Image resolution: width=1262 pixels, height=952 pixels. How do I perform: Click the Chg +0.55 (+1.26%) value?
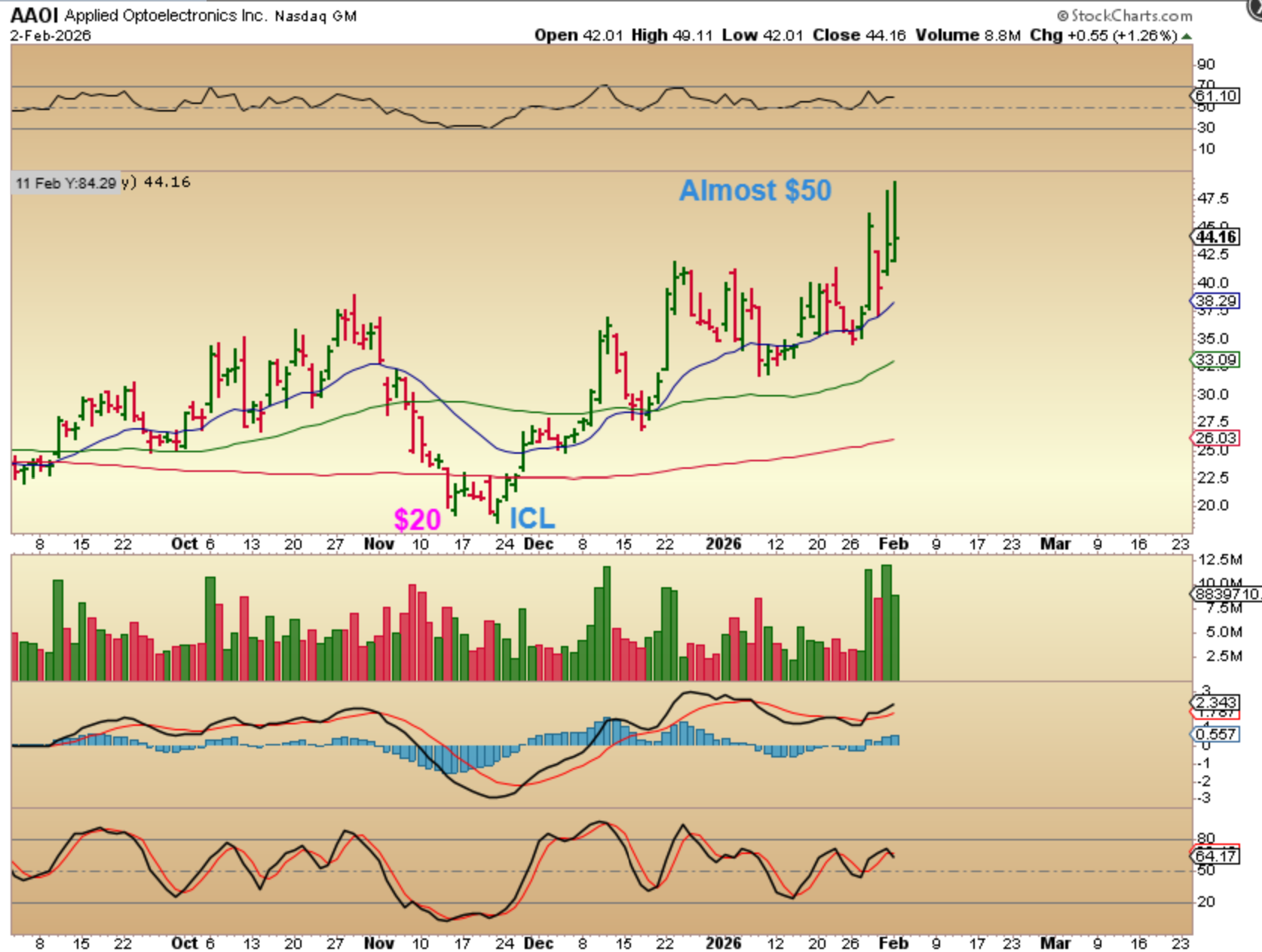(x=1104, y=35)
